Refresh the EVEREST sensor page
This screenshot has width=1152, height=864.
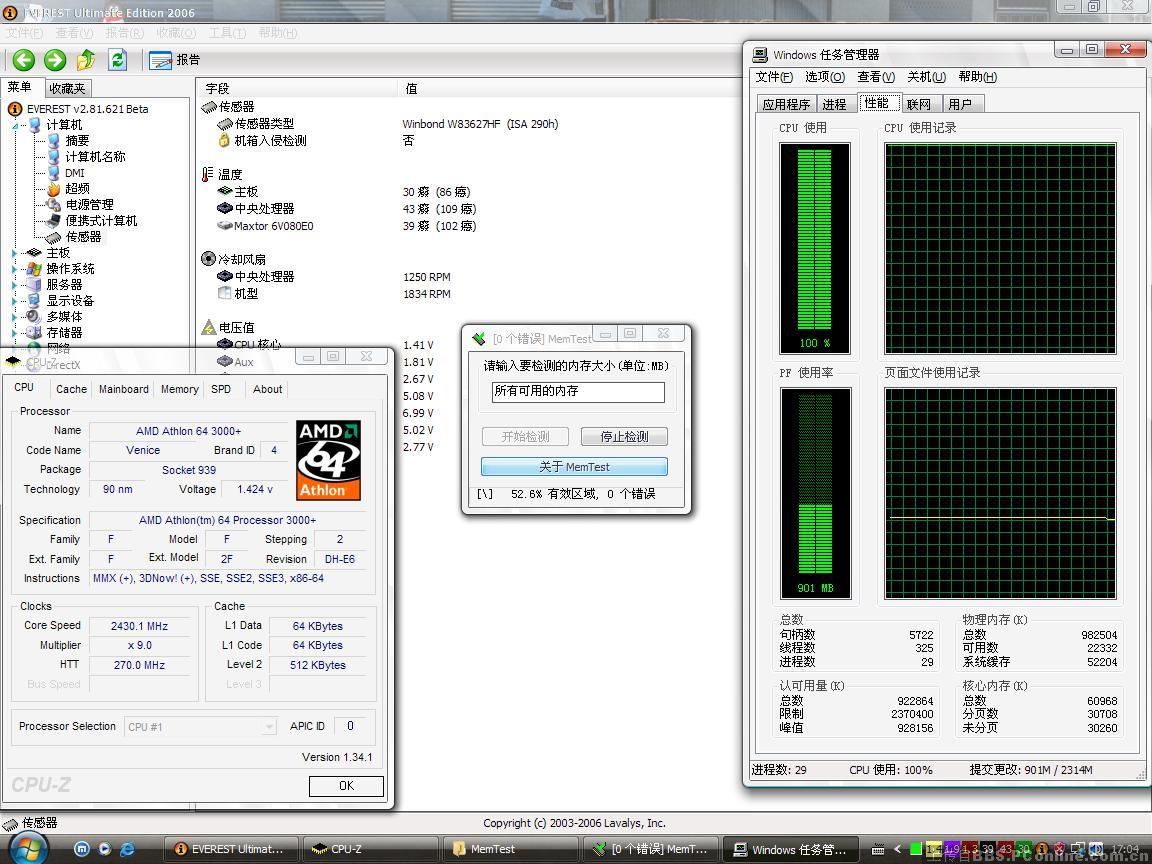pos(118,60)
